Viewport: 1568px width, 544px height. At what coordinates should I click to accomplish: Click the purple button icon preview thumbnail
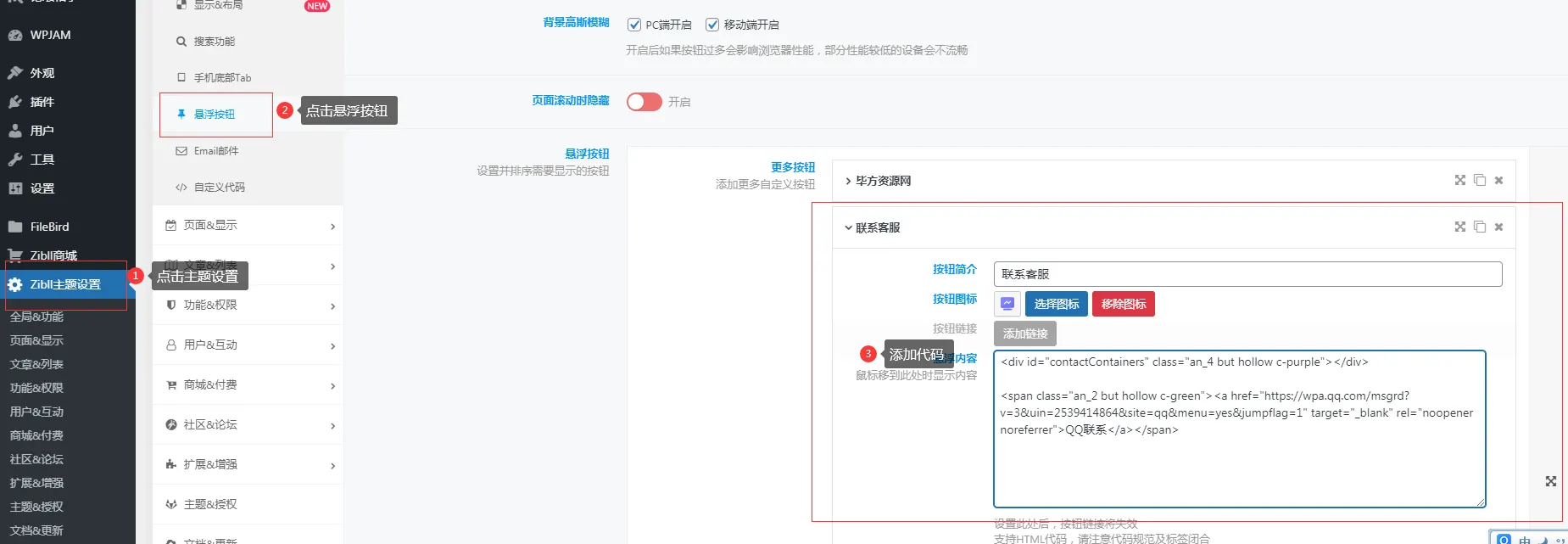[1007, 304]
